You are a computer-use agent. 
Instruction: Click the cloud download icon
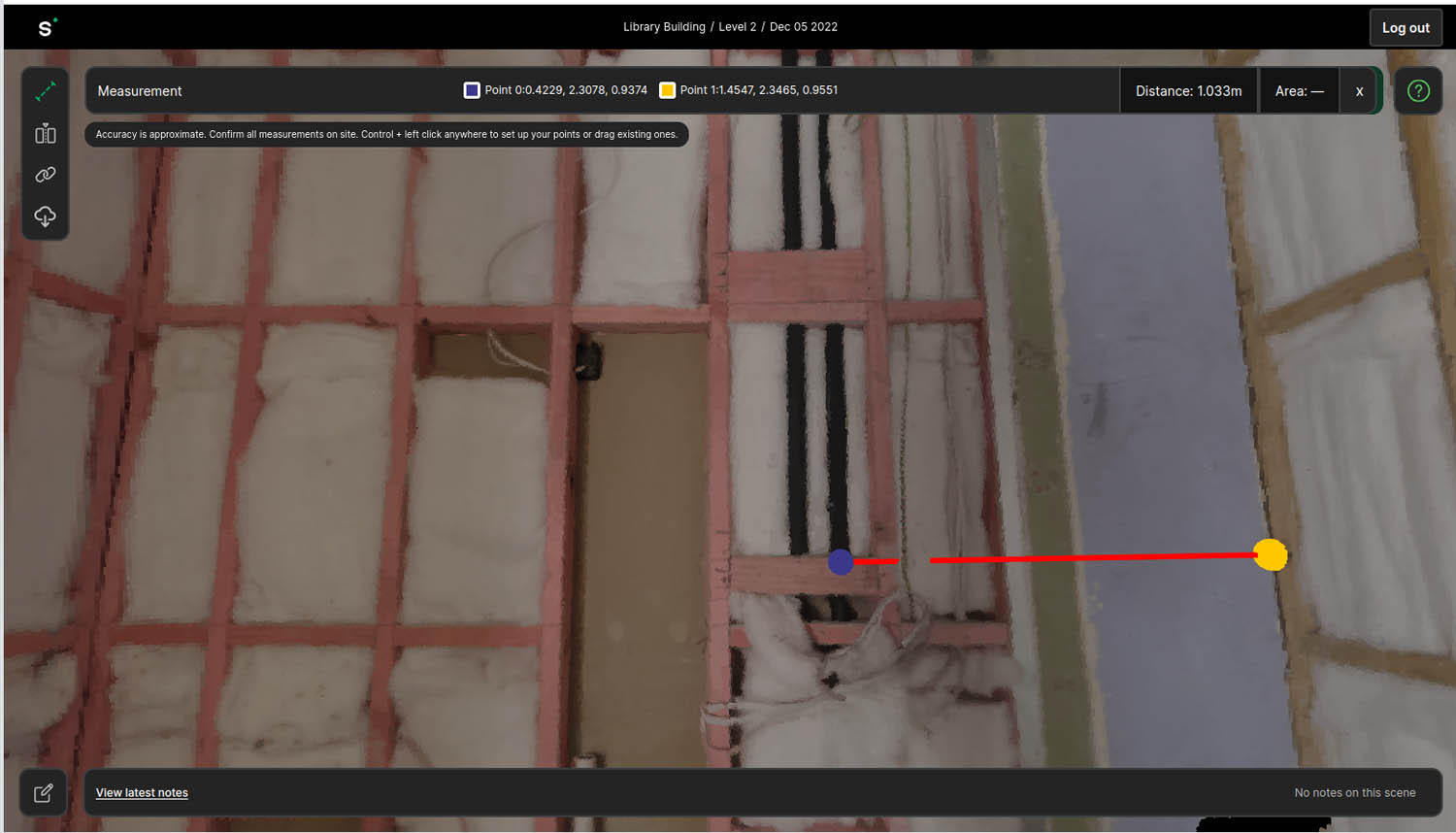pyautogui.click(x=46, y=216)
